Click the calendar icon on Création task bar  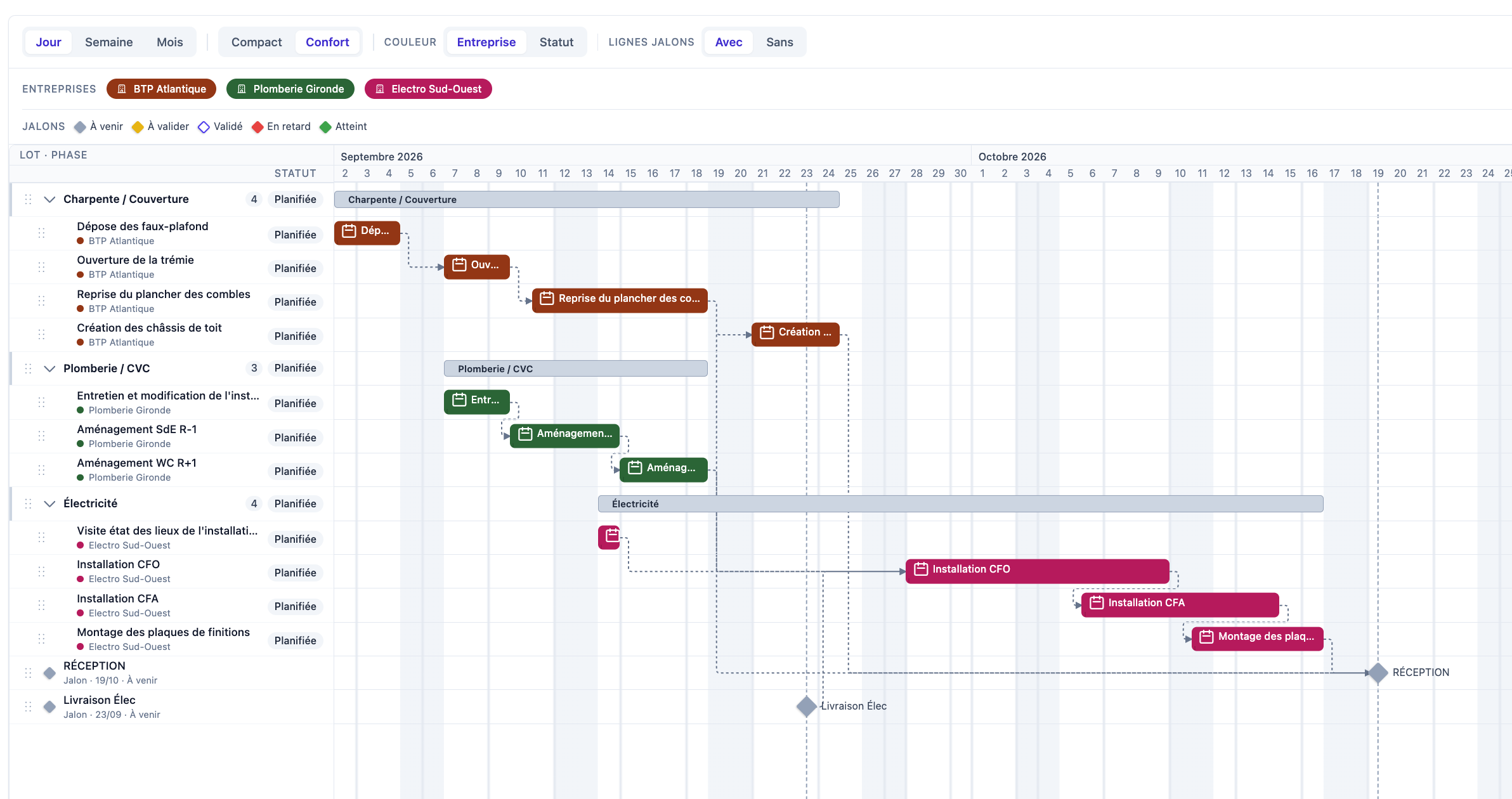point(767,332)
